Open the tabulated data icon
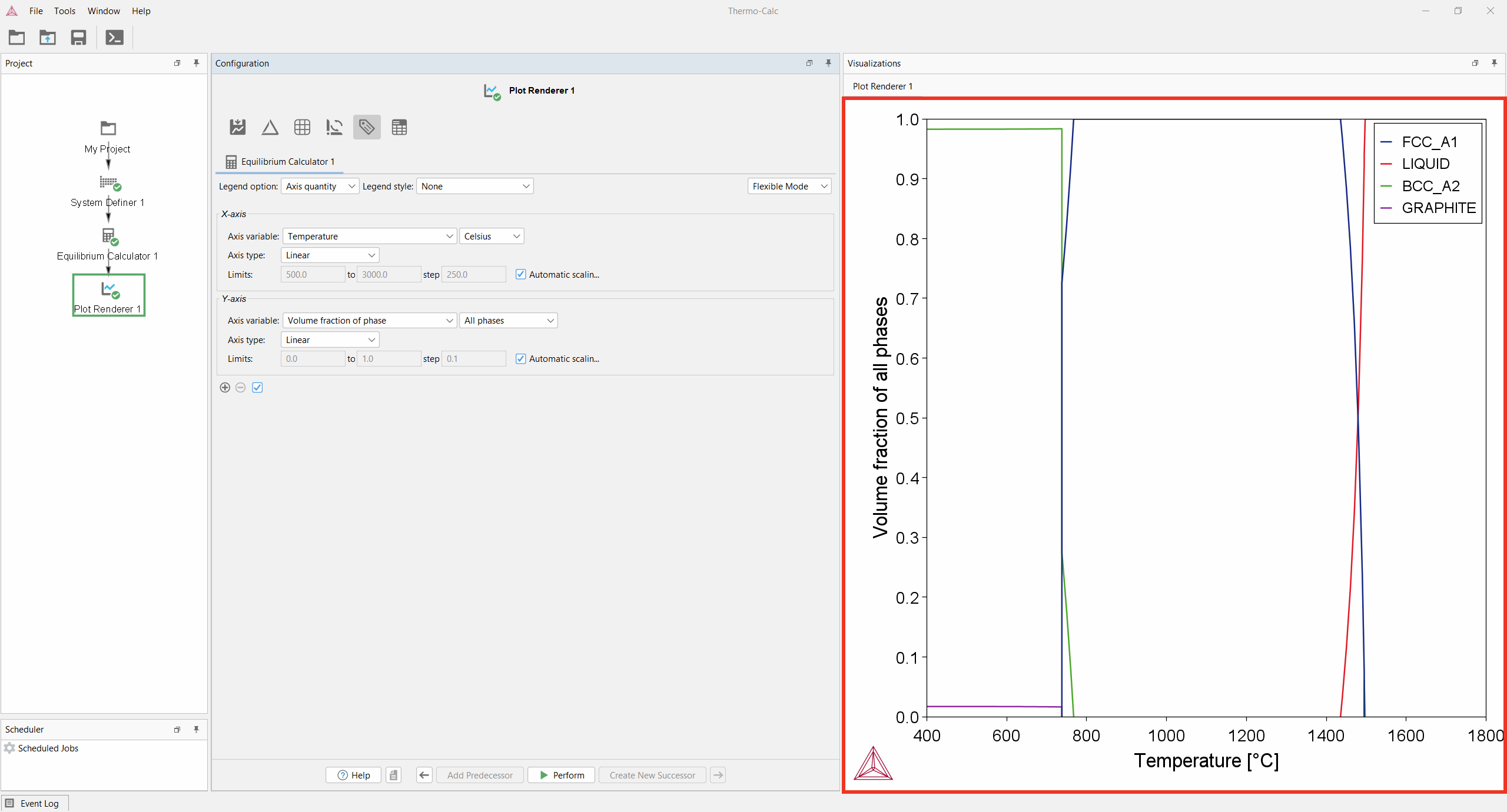The height and width of the screenshot is (812, 1507). [x=399, y=127]
